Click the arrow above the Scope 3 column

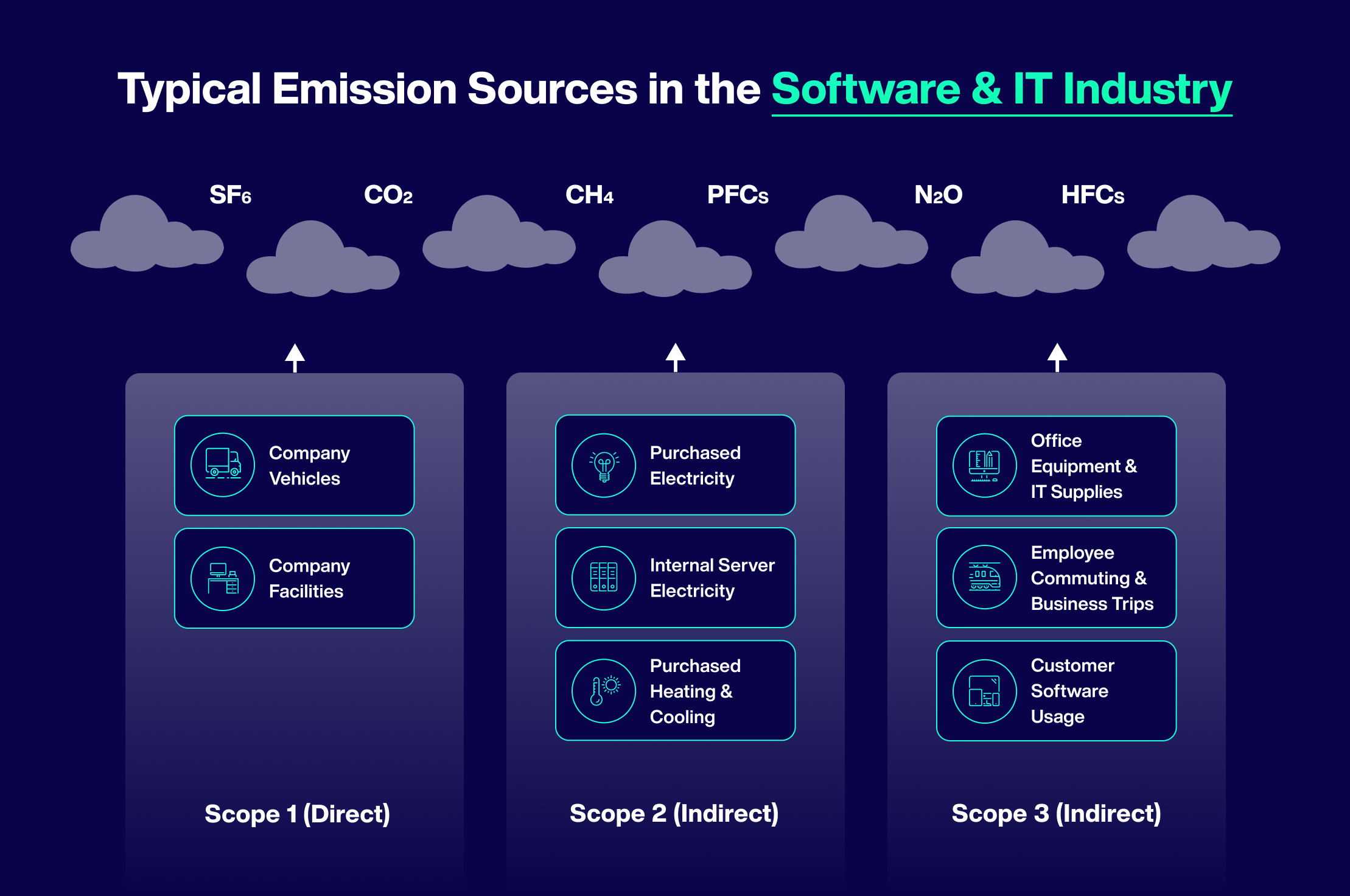pos(1057,357)
